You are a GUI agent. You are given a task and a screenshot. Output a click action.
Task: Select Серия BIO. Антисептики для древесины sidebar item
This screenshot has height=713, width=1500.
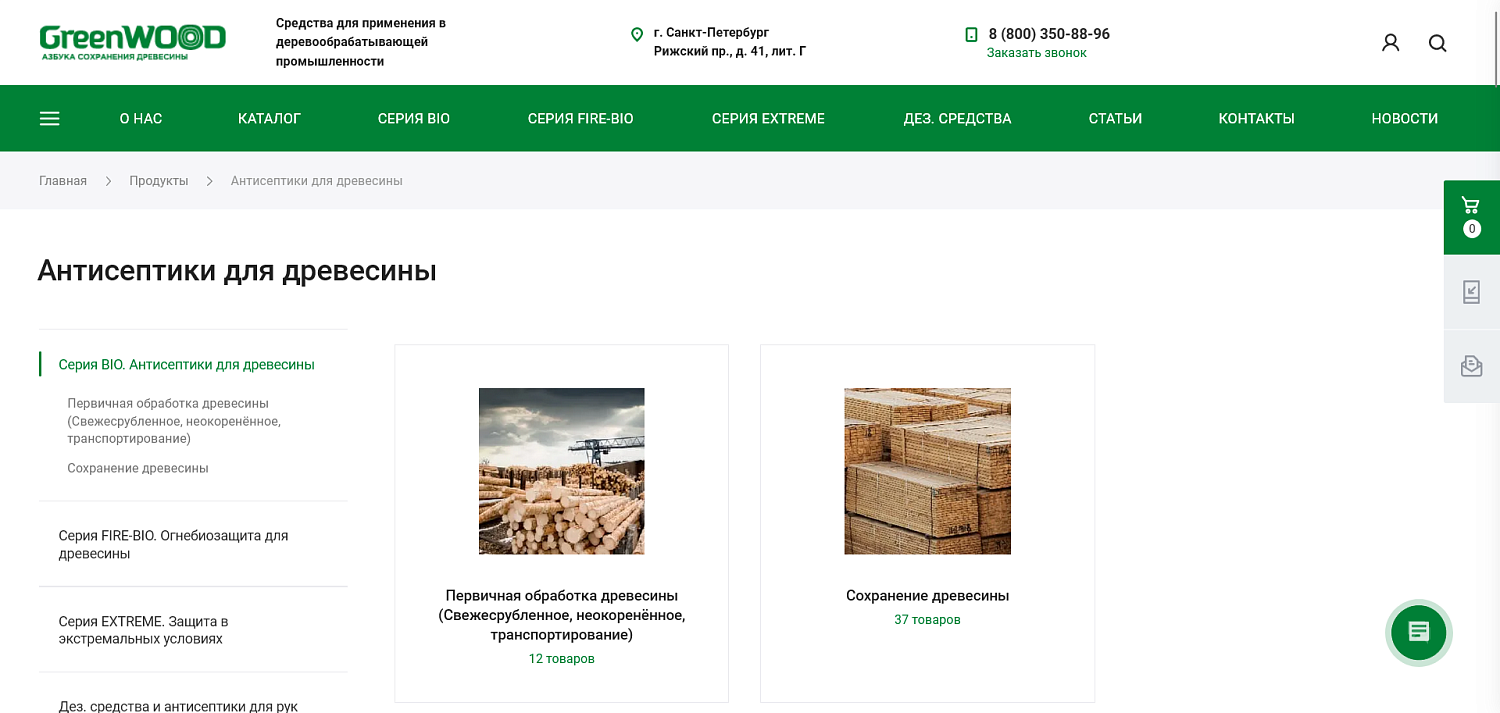click(x=187, y=365)
